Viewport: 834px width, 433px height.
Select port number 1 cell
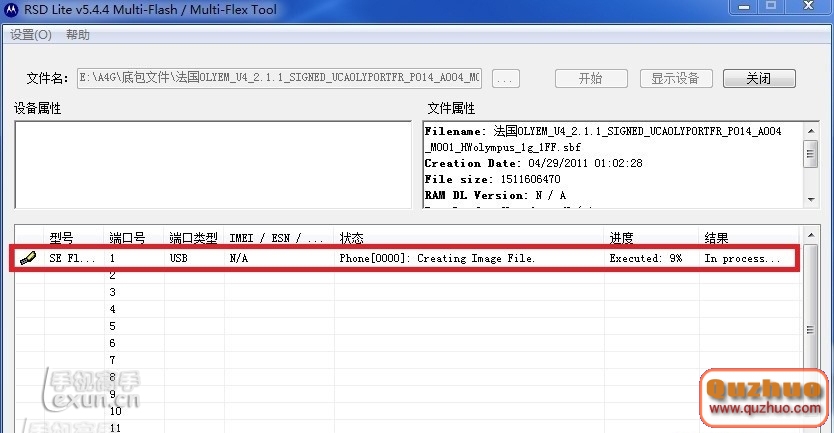(x=112, y=259)
